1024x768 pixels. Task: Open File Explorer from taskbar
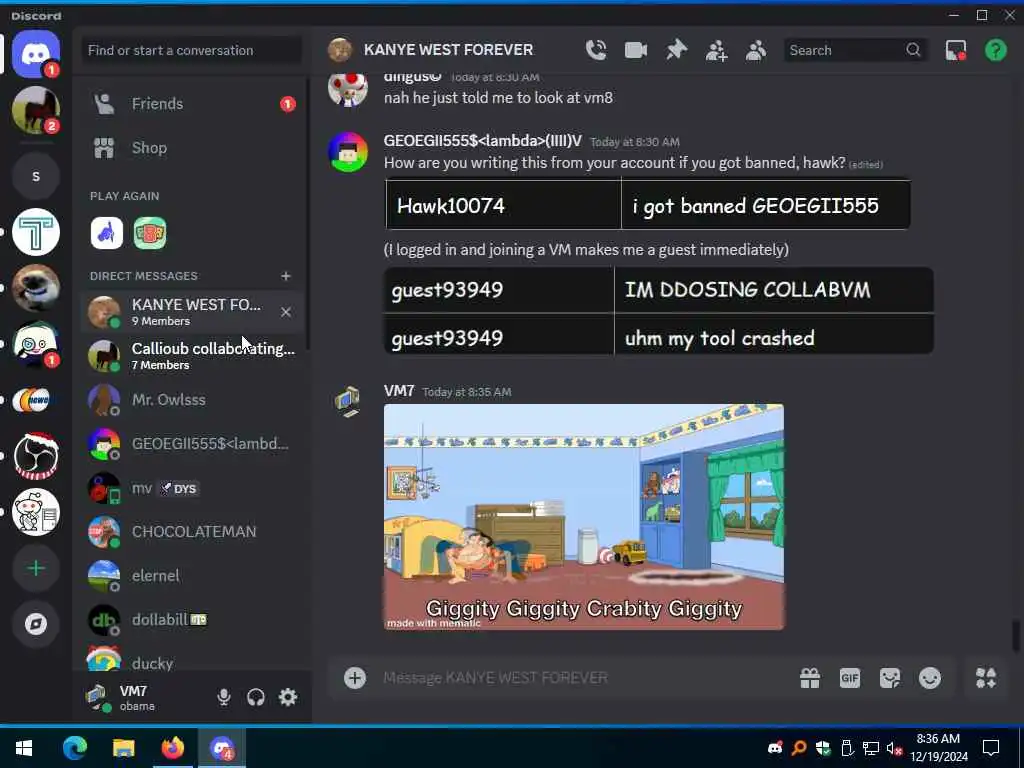point(123,748)
